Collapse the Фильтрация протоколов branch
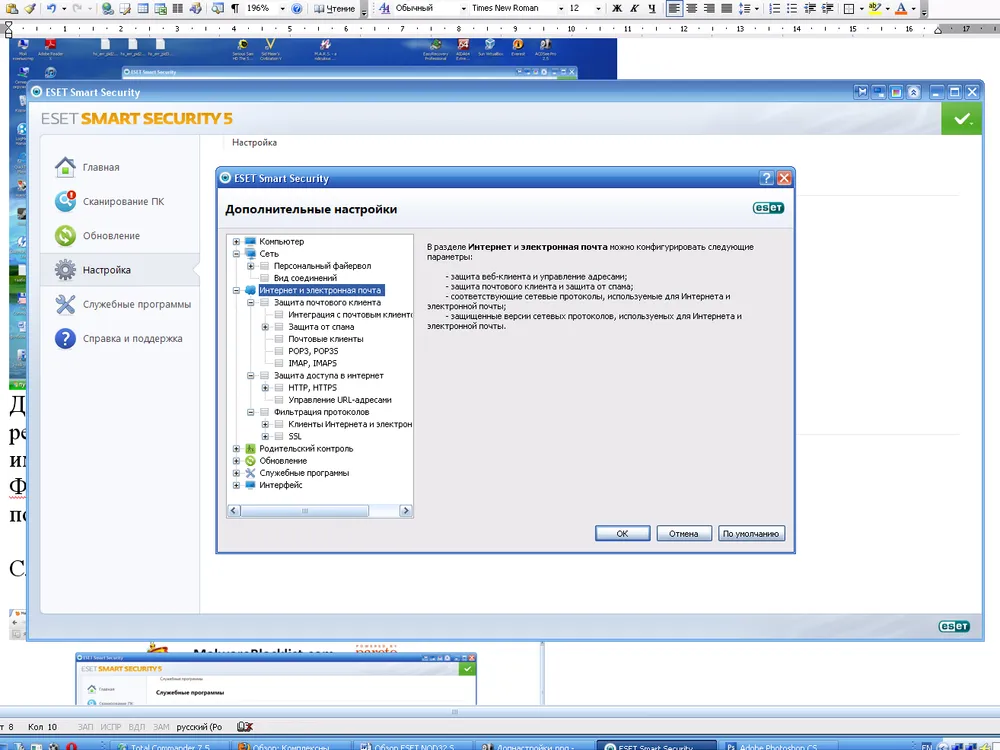1000x750 pixels. [x=251, y=412]
